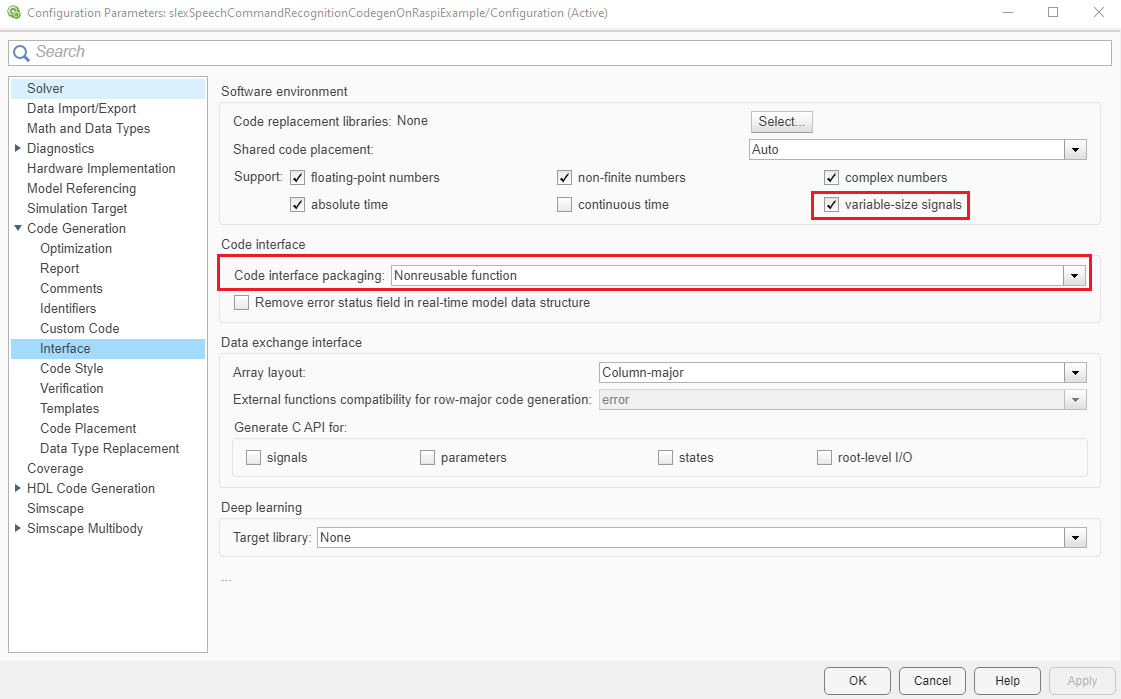The image size is (1121, 699).
Task: Expand HDL Code Generation node
Action: [x=18, y=489]
